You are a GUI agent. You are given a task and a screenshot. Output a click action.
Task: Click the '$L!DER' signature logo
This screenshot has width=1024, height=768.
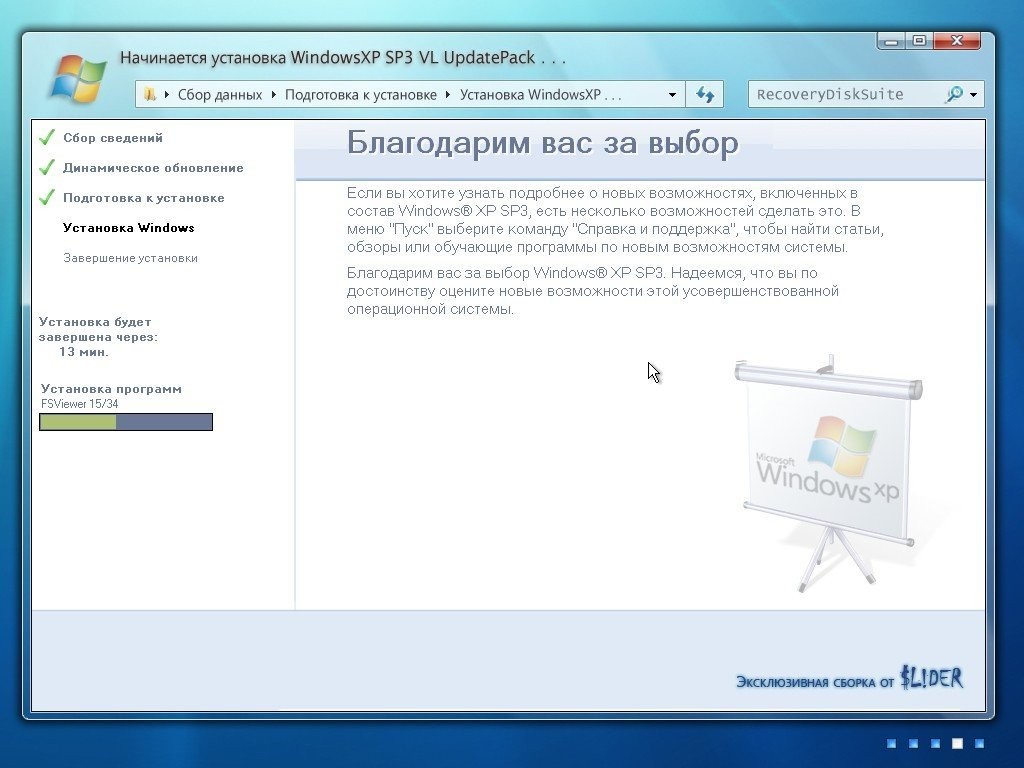pyautogui.click(x=932, y=678)
